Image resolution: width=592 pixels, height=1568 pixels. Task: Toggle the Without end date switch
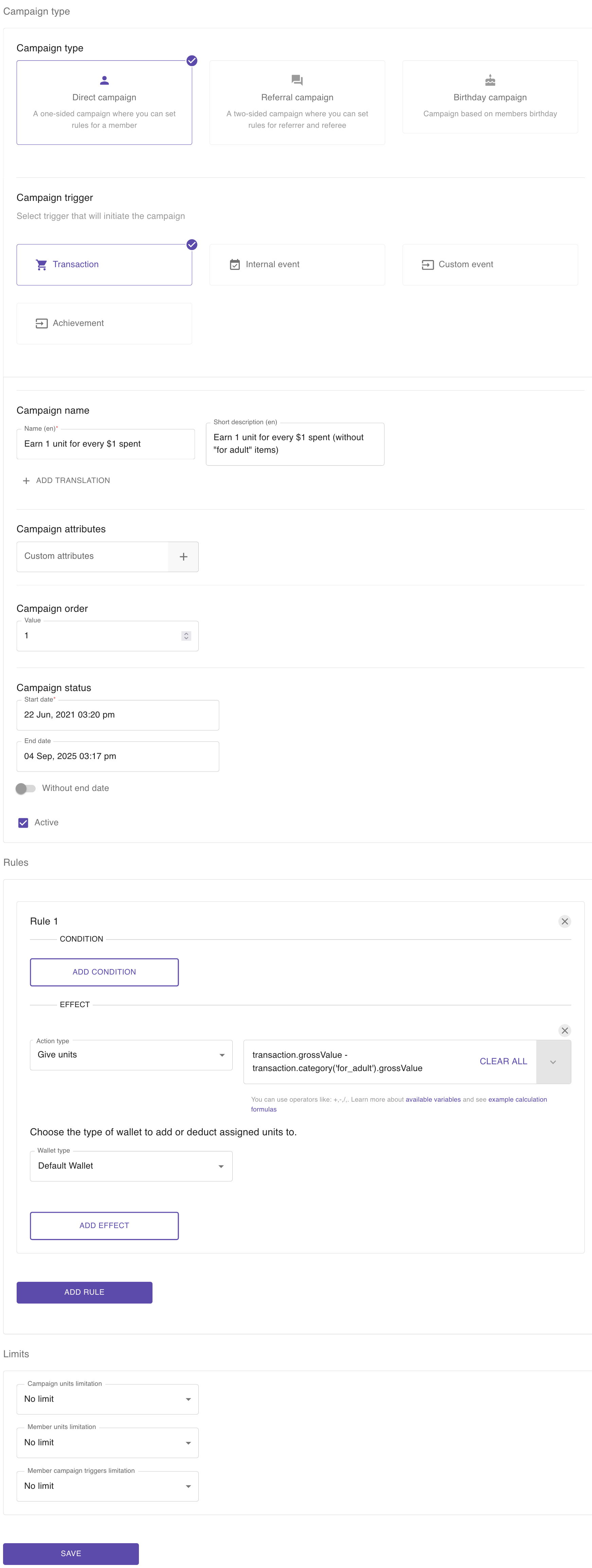click(x=25, y=788)
